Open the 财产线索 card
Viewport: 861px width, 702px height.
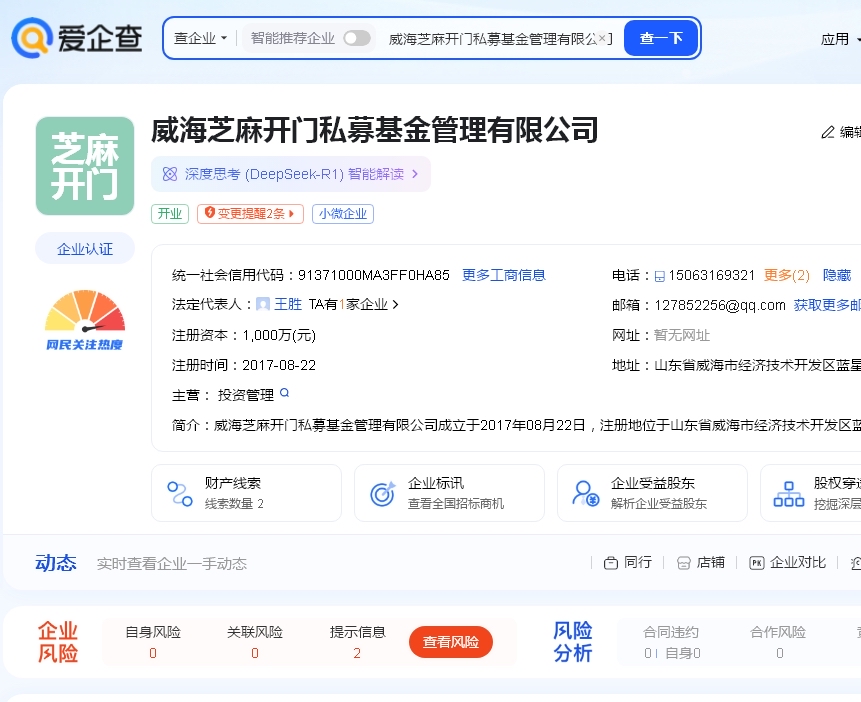[x=247, y=493]
